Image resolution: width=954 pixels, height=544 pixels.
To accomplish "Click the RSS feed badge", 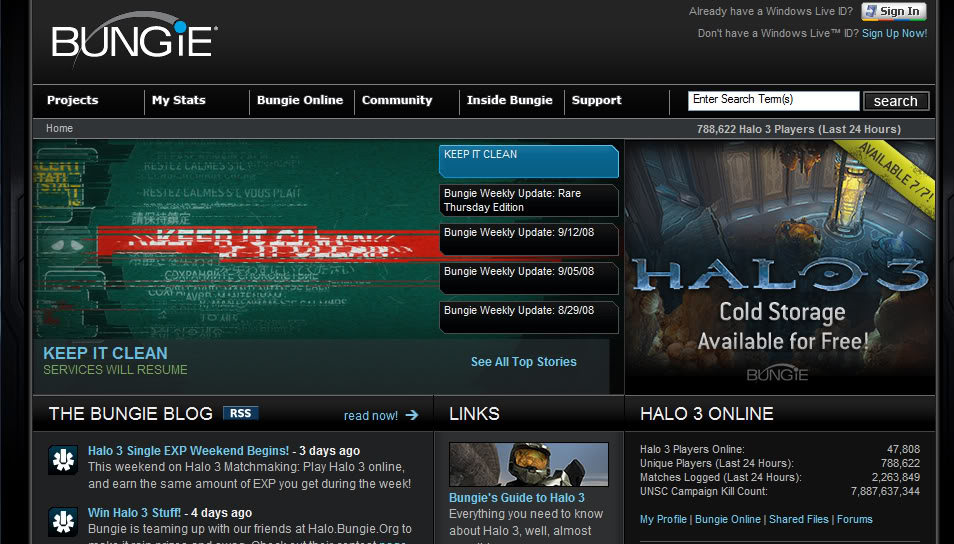I will pyautogui.click(x=240, y=413).
